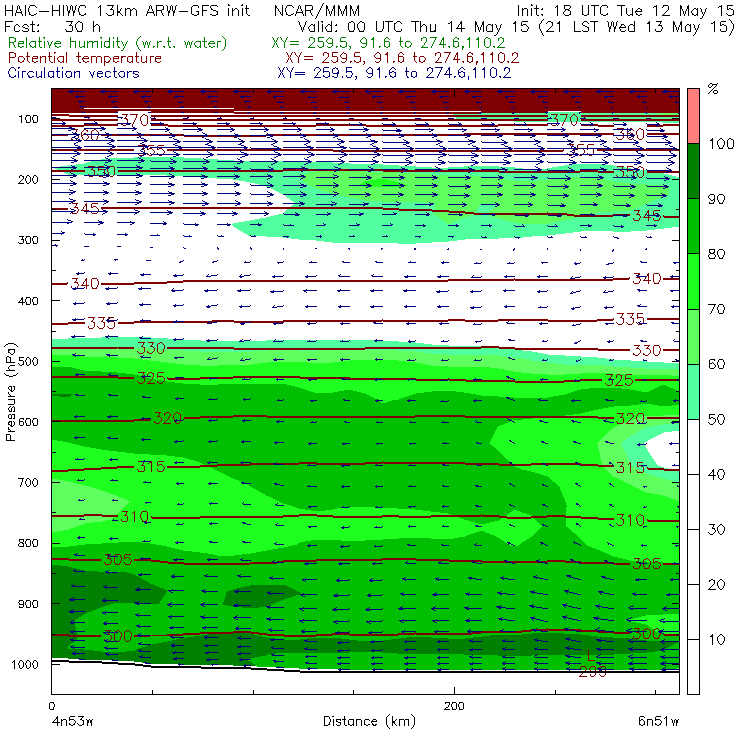
Task: Pick the 50–60% aquamarine colorbar segment
Action: coord(693,392)
